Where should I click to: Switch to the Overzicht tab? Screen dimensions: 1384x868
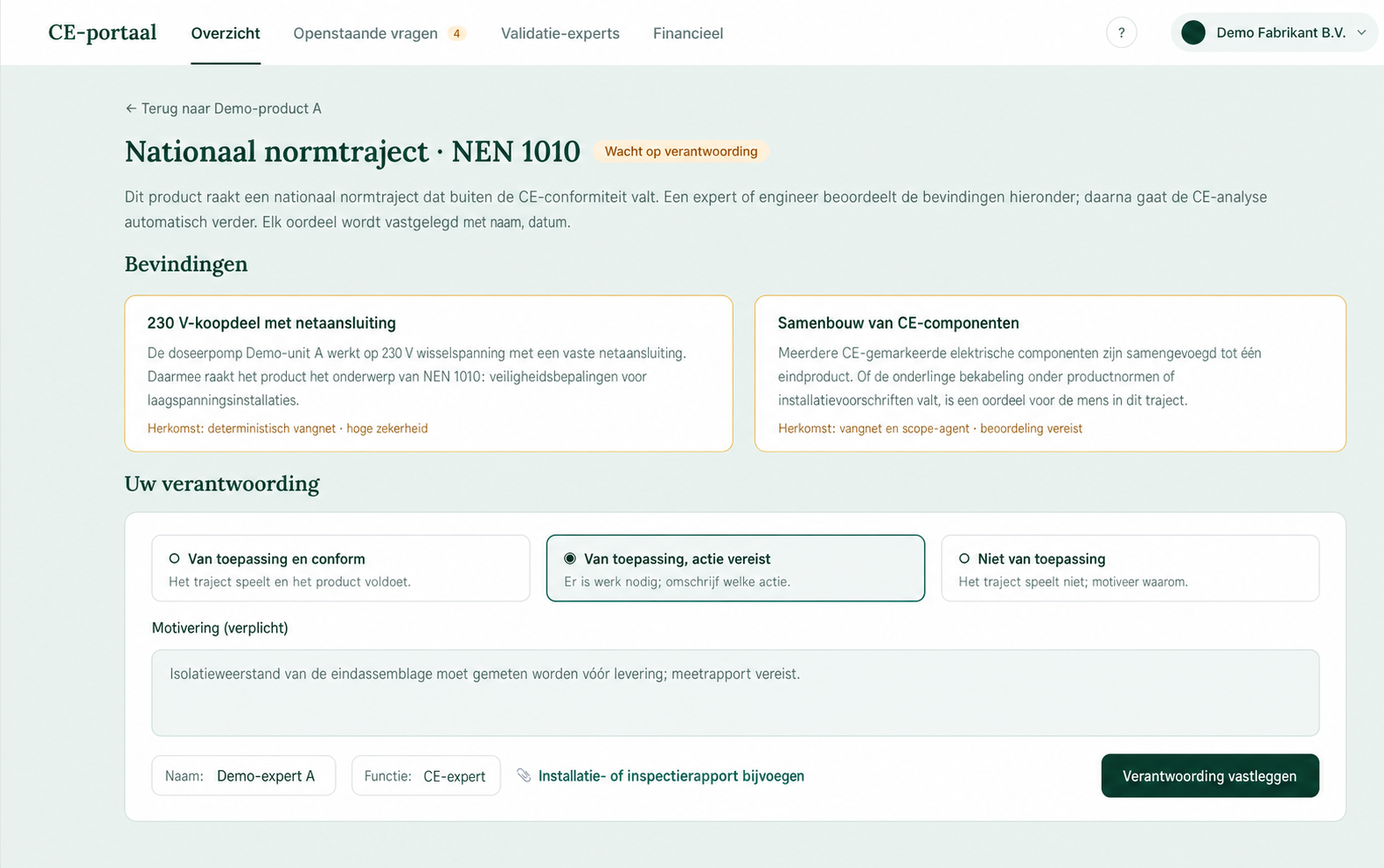(x=226, y=33)
